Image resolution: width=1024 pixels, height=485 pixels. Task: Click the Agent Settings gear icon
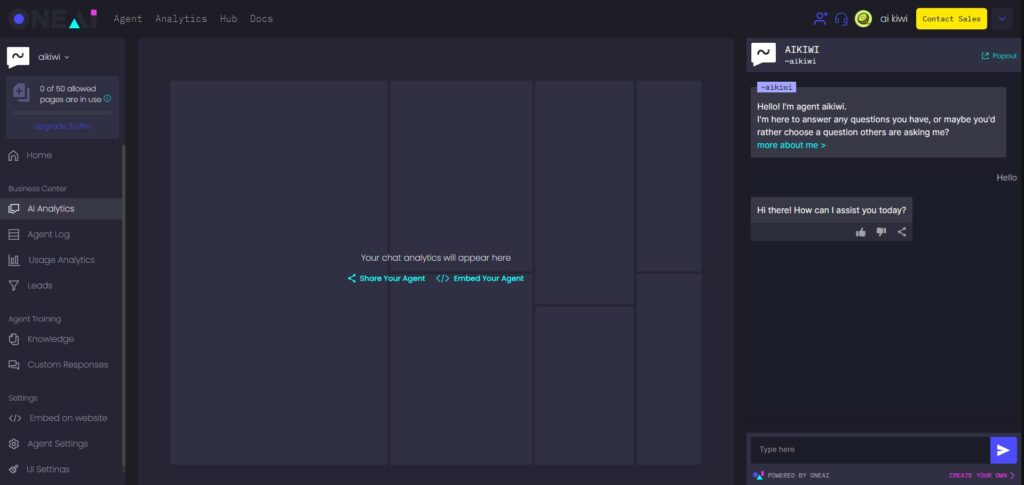coord(14,444)
